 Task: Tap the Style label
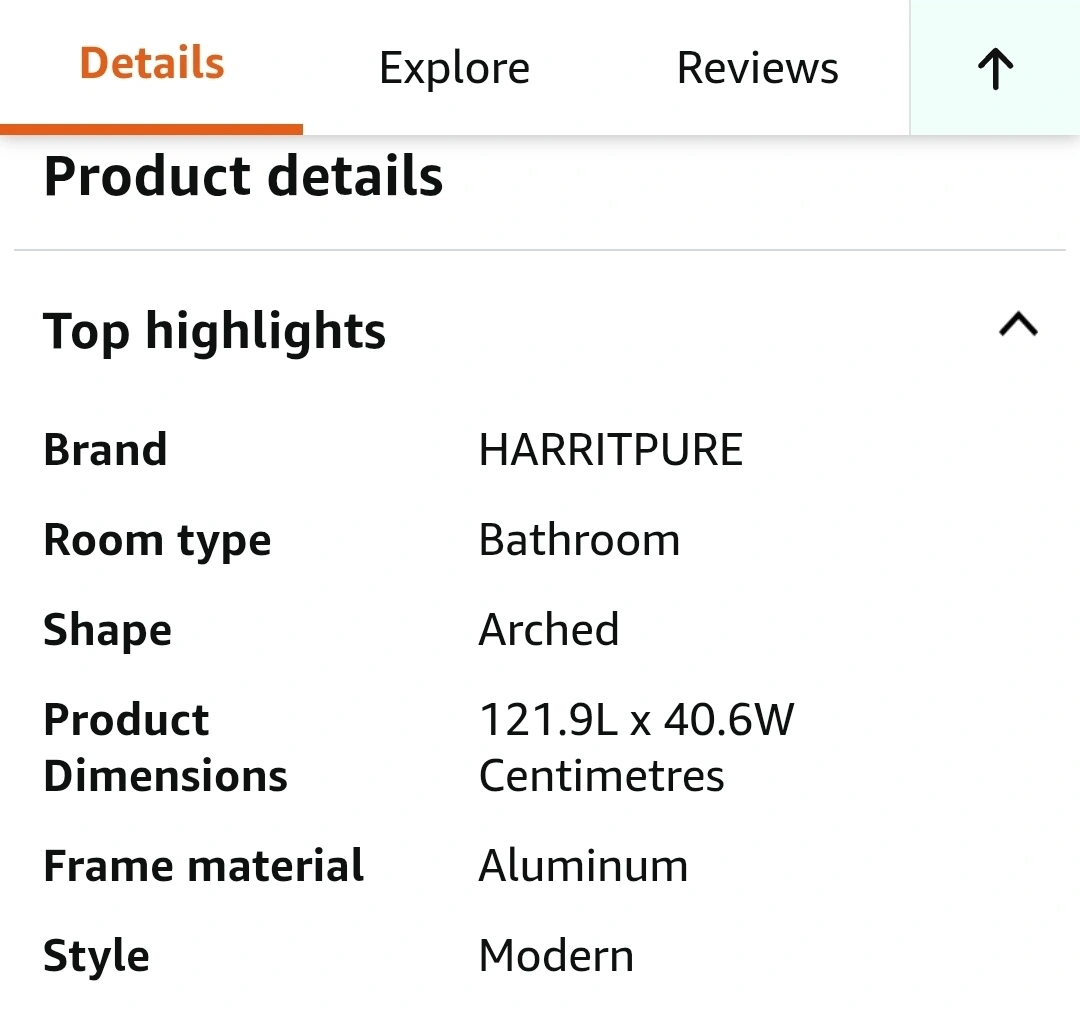pyautogui.click(x=96, y=956)
